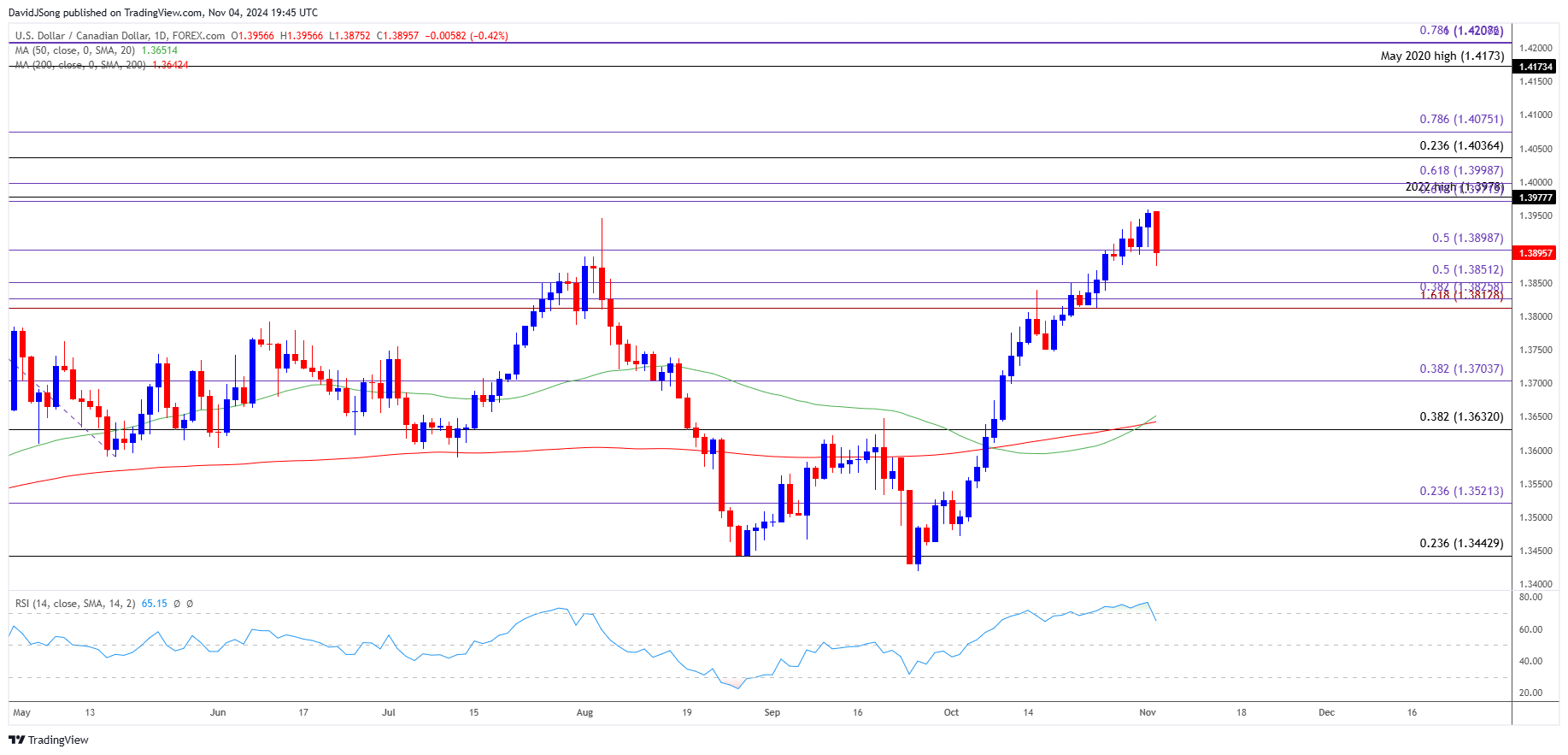The height and width of the screenshot is (755, 1568).
Task: Click the 1.42000 price axis label
Action: point(1536,48)
